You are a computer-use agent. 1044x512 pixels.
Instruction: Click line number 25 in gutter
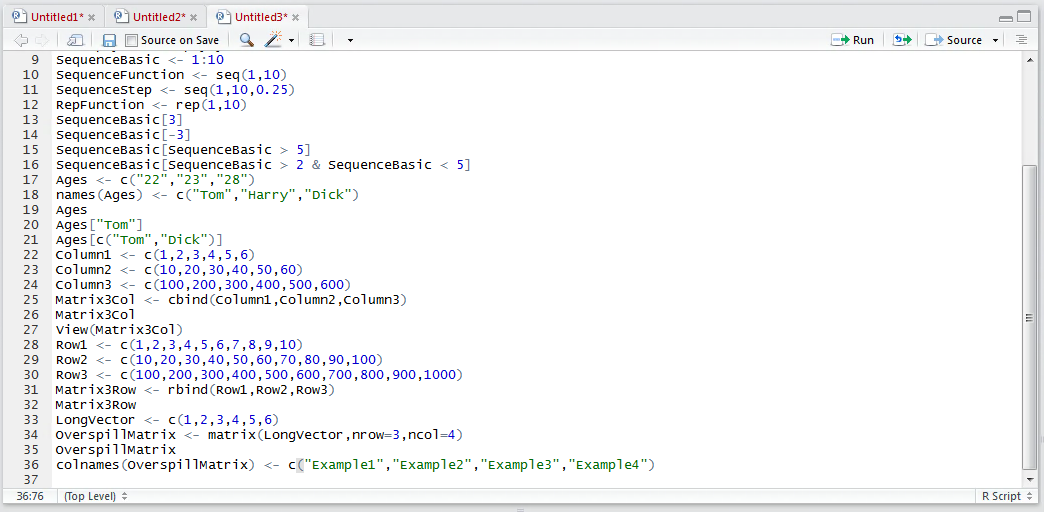click(x=31, y=300)
